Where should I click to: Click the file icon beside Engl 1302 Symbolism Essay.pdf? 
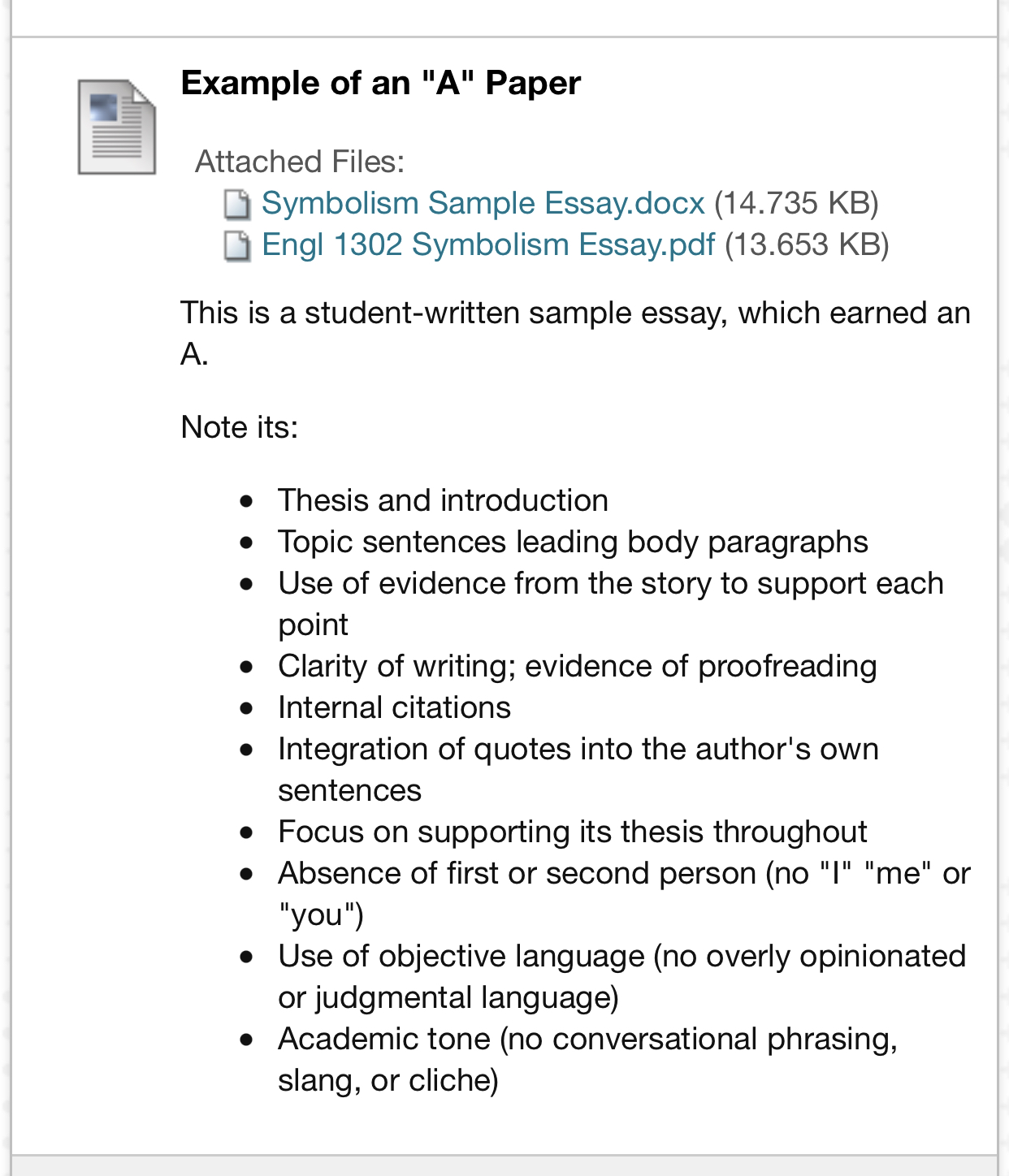pos(236,245)
